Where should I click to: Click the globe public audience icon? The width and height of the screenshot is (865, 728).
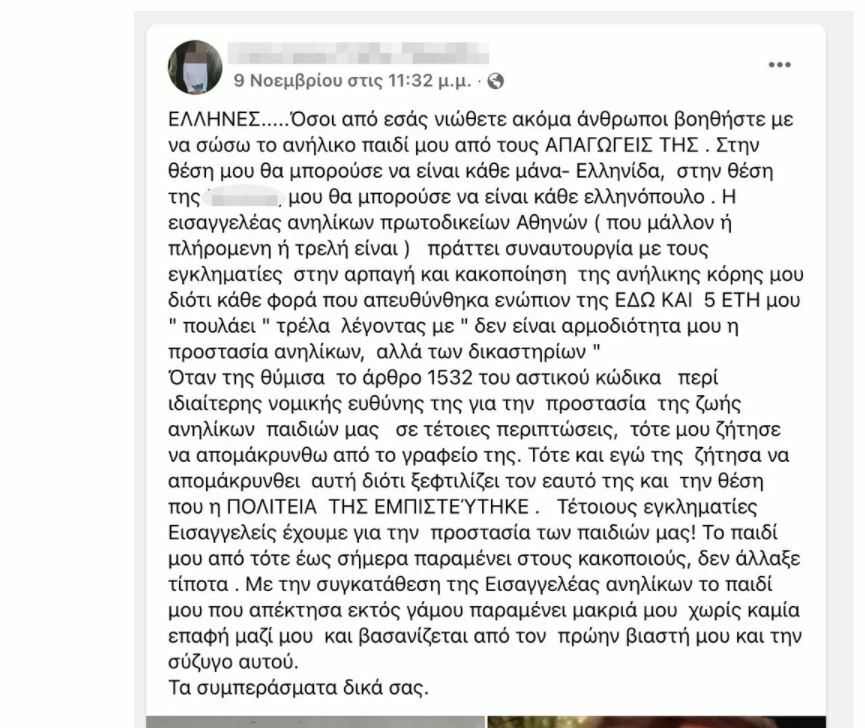496,81
